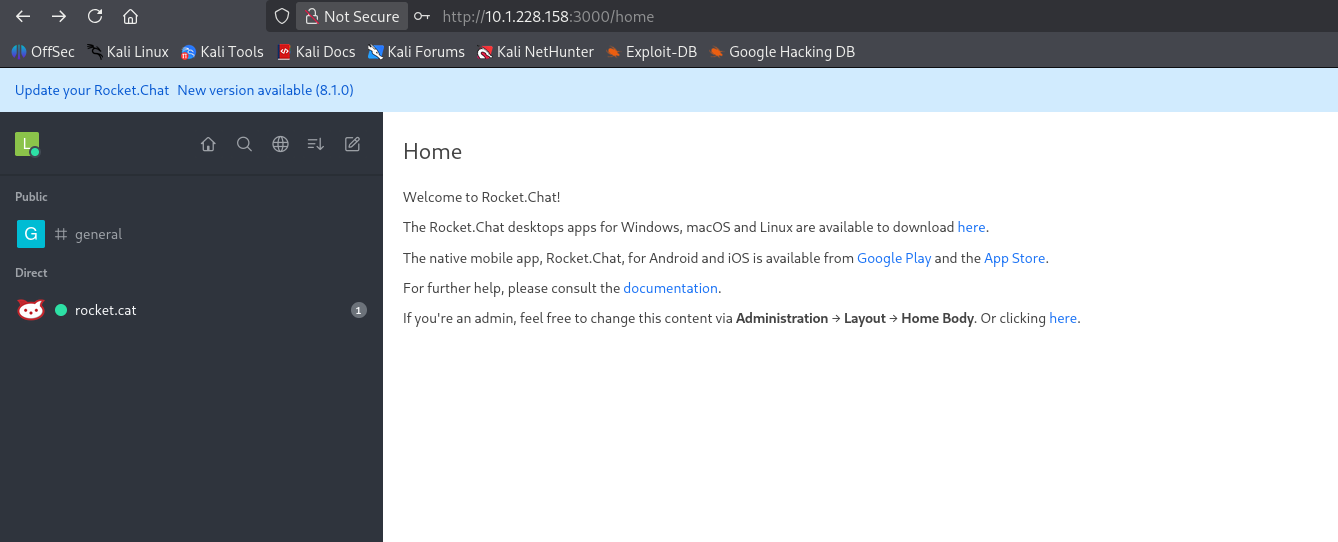Click the Update your Rocket.Chat banner link
The height and width of the screenshot is (542, 1338).
point(92,90)
